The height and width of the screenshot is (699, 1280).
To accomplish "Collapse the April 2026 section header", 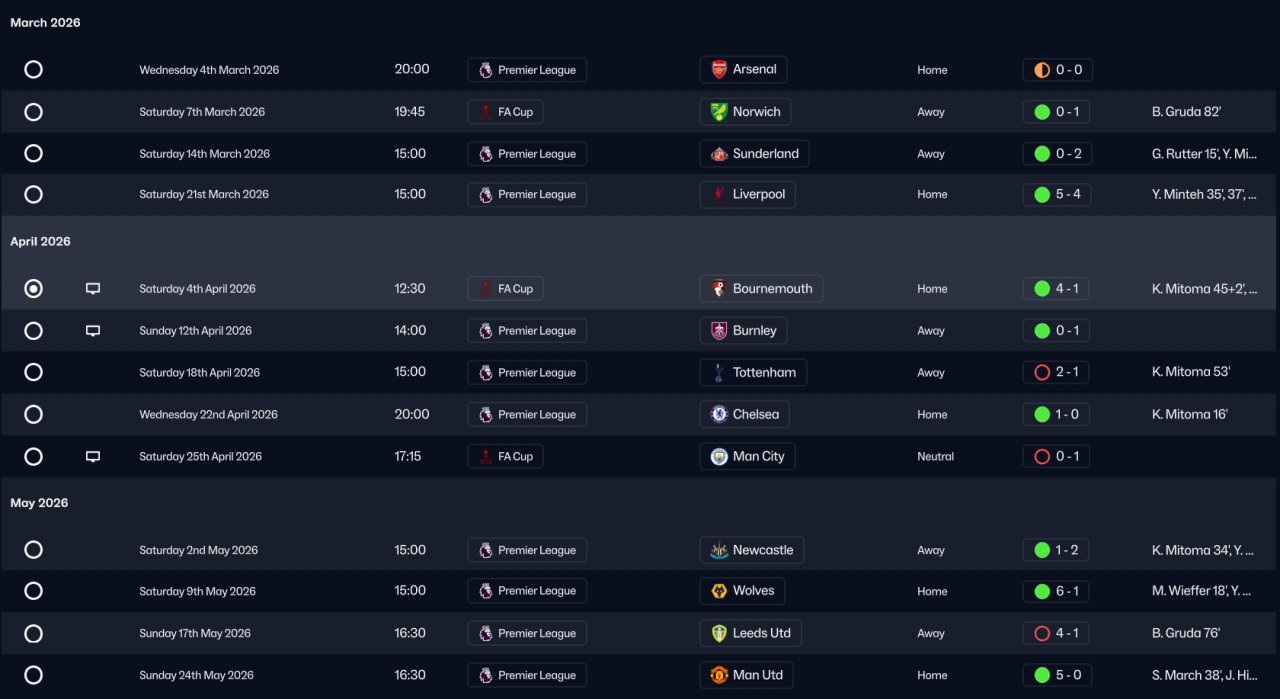I will pos(40,242).
